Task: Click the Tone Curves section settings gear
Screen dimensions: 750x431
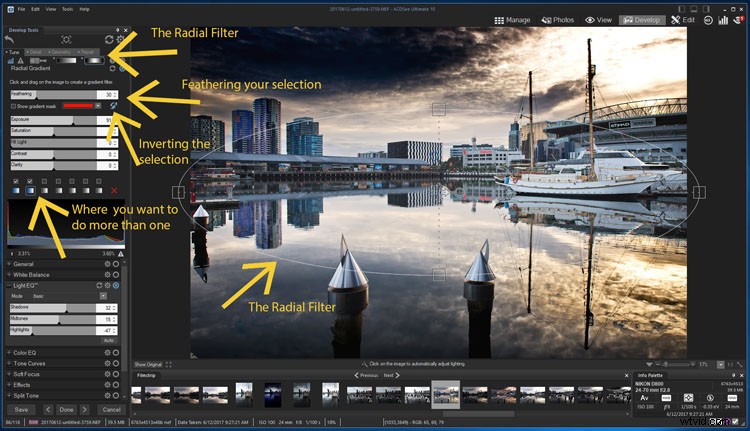Action: pyautogui.click(x=108, y=364)
